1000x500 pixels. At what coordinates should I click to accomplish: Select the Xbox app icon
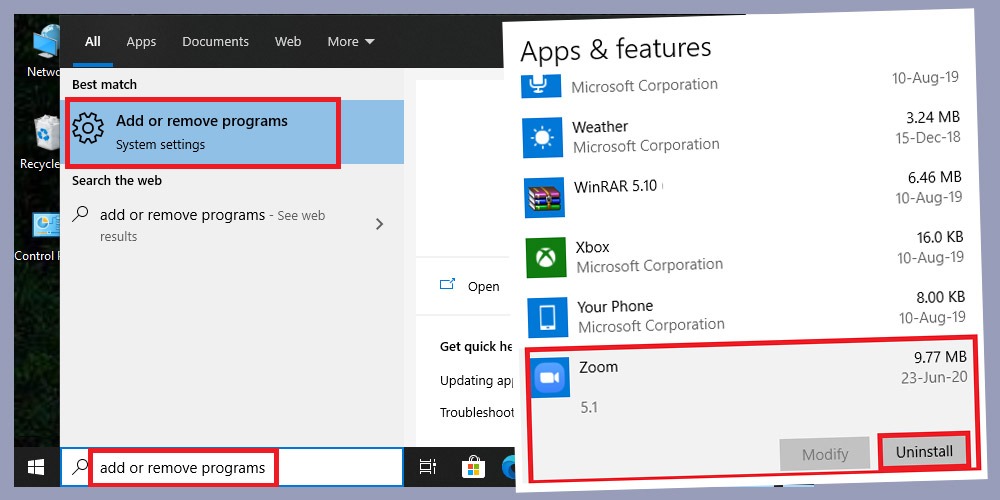click(x=546, y=257)
